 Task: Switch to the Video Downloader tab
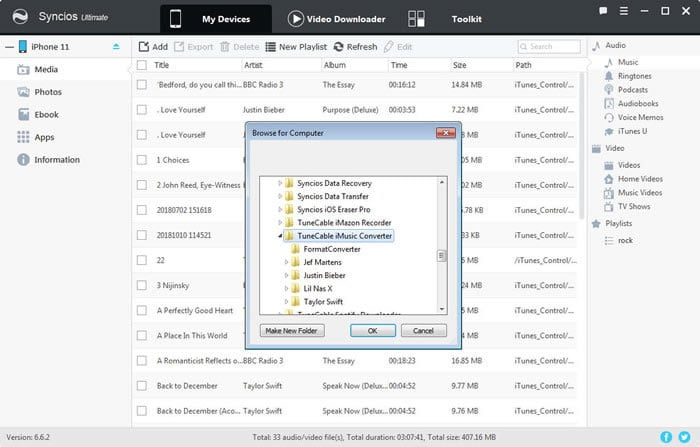(x=337, y=19)
